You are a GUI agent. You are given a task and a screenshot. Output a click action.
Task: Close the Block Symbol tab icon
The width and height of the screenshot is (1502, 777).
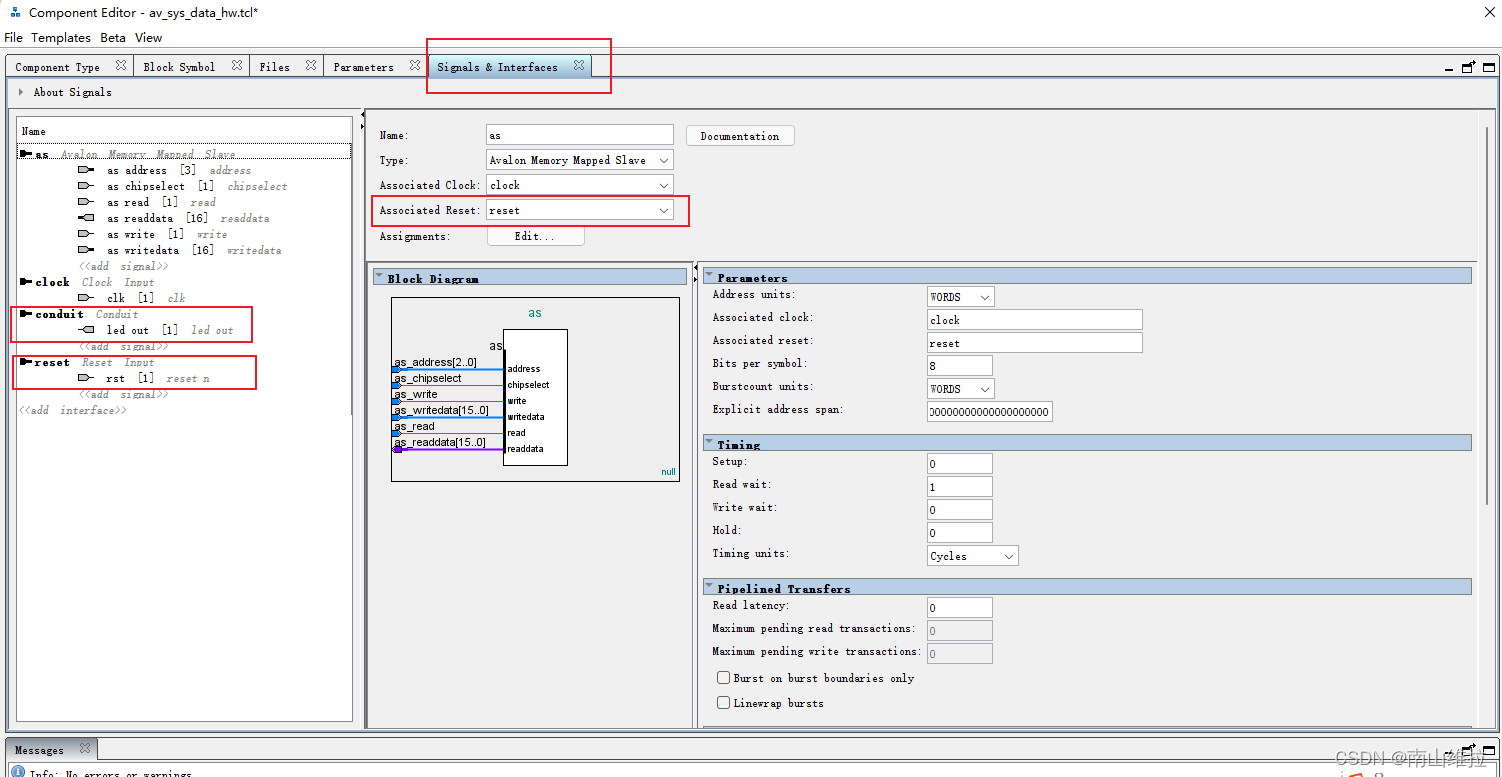pos(237,65)
